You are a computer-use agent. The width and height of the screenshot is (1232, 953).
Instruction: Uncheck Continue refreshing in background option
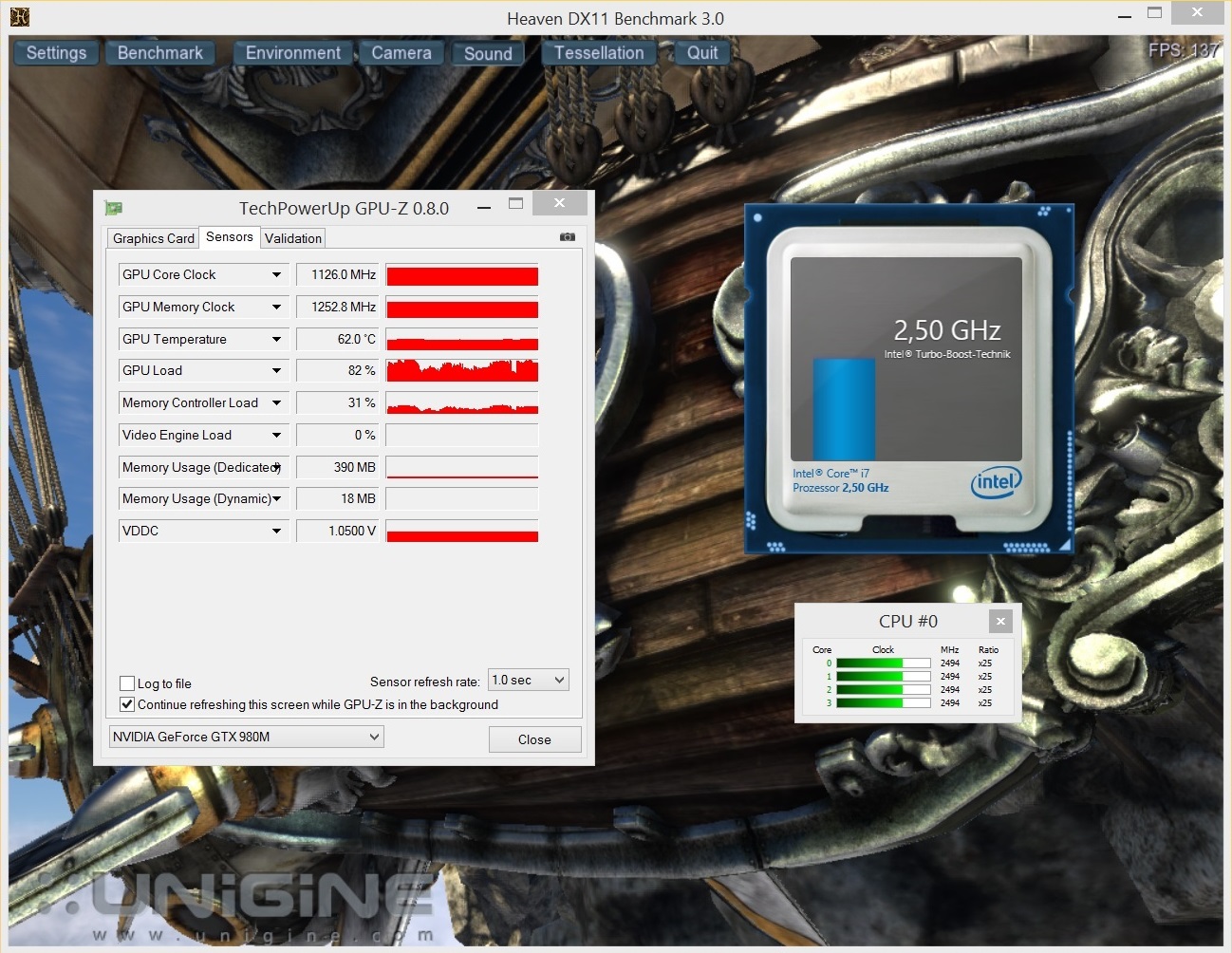[127, 704]
